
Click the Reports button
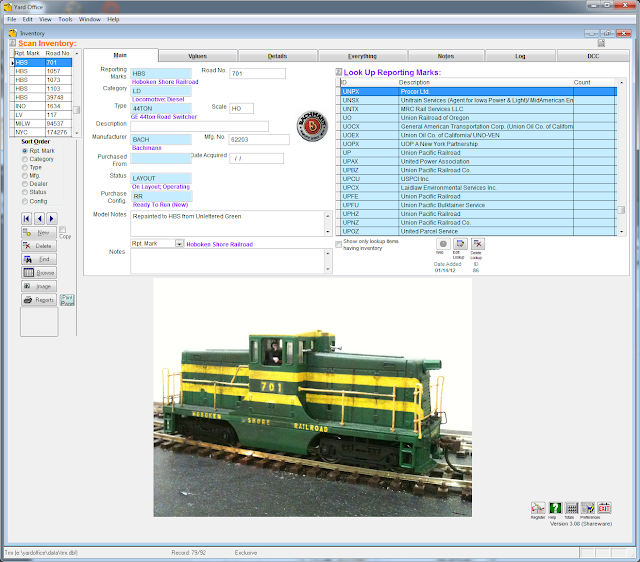[x=39, y=300]
